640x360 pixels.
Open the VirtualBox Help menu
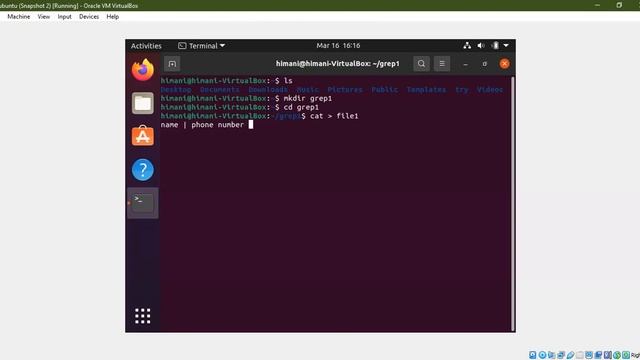(x=113, y=17)
